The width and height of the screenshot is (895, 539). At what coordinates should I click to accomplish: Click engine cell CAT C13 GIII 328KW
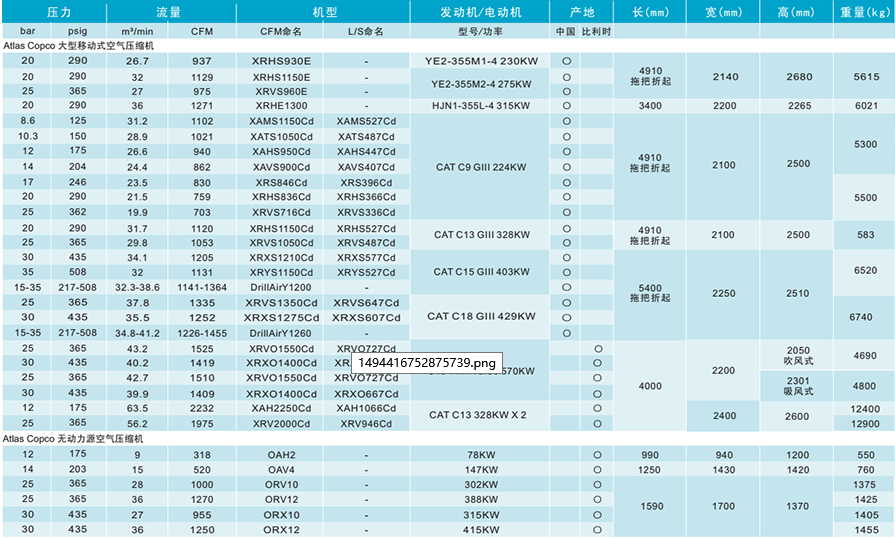(x=481, y=235)
